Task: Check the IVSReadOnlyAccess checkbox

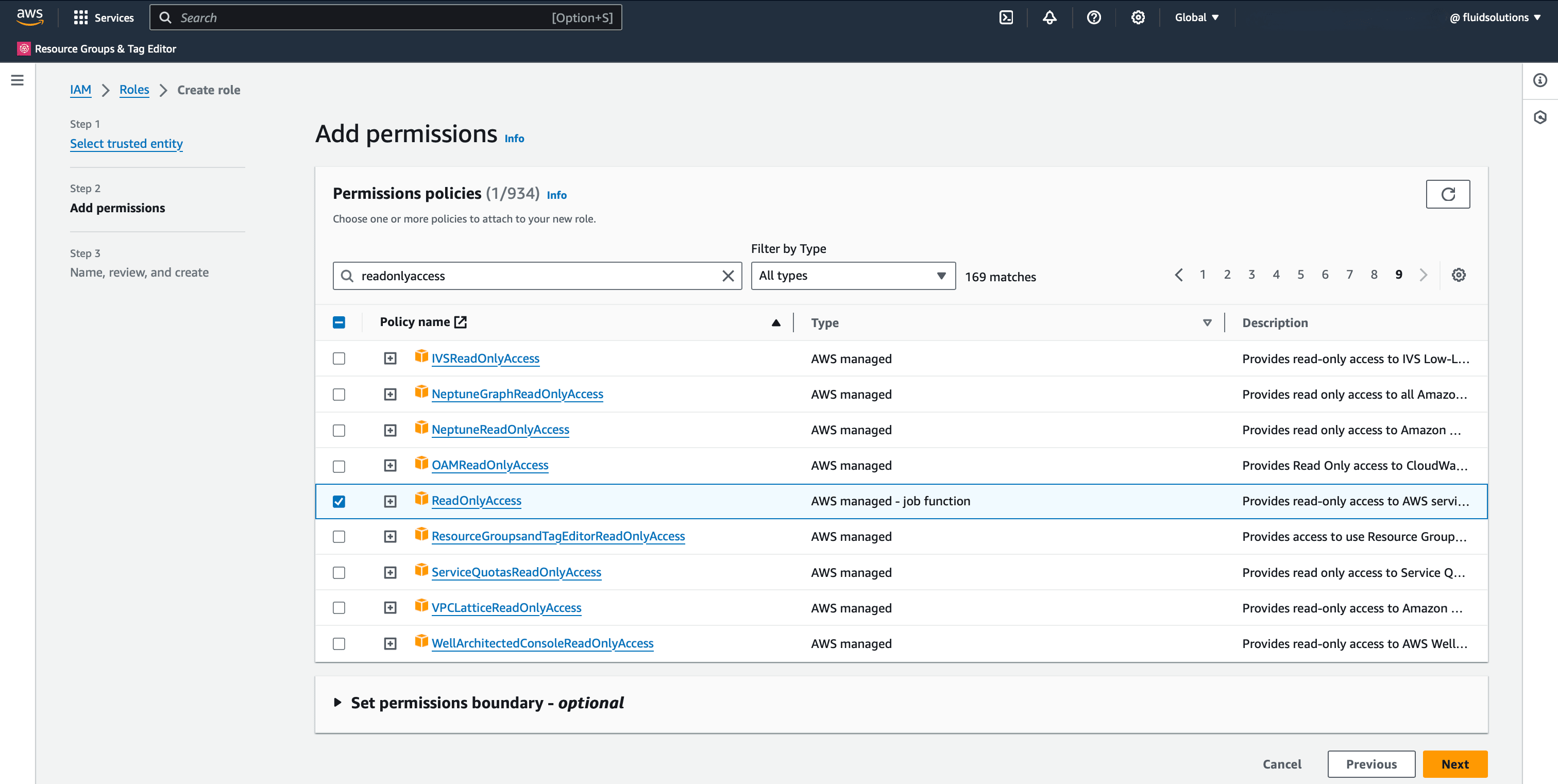Action: (338, 359)
